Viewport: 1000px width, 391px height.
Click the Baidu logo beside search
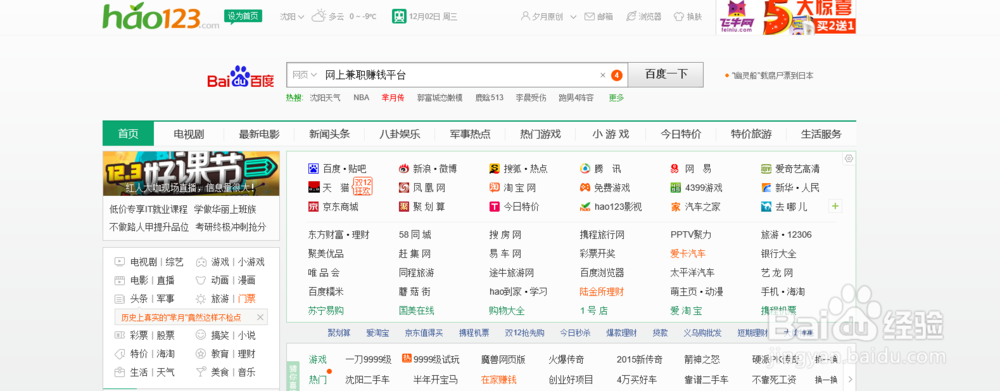click(x=240, y=77)
